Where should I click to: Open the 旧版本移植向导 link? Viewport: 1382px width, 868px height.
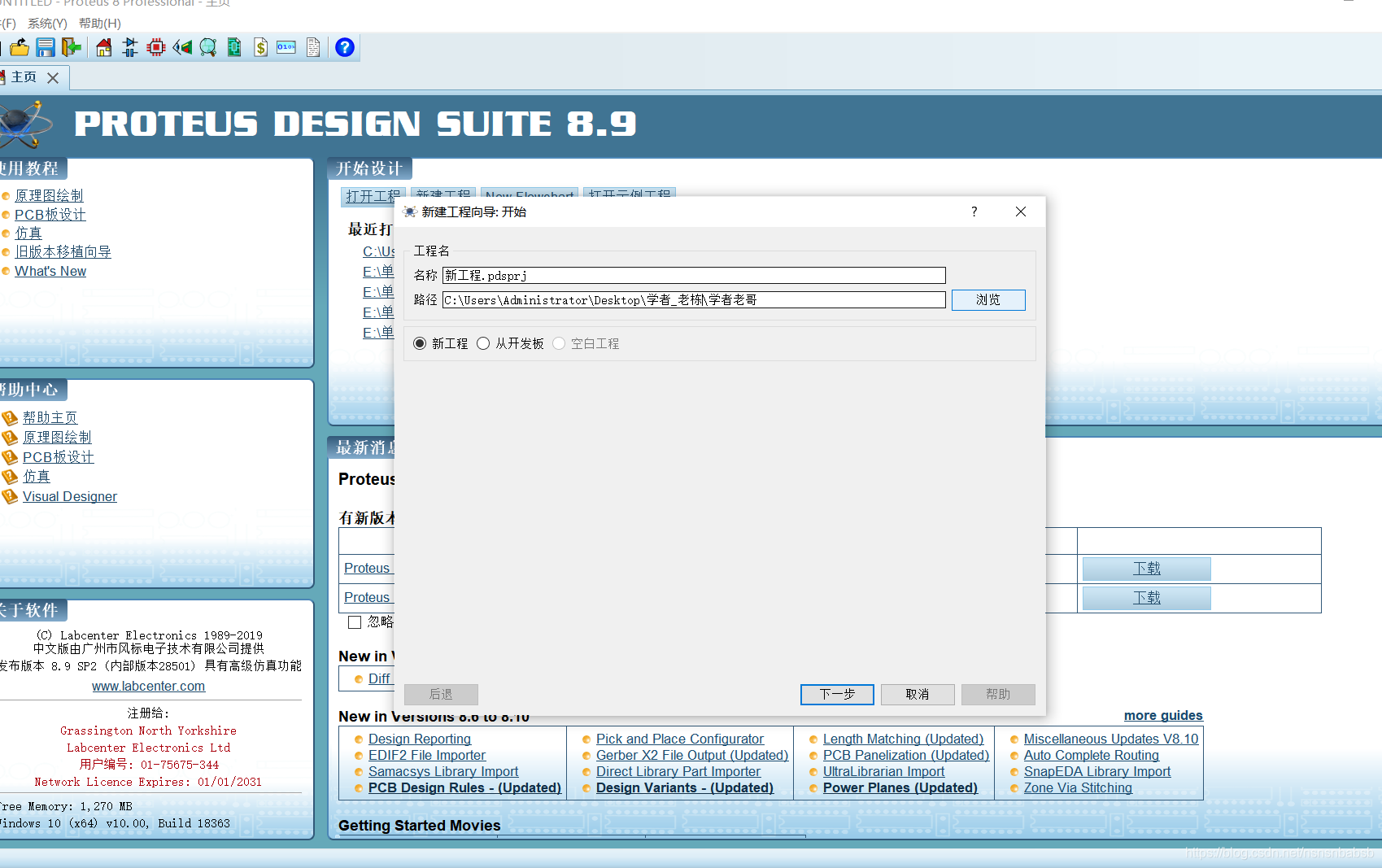[63, 252]
